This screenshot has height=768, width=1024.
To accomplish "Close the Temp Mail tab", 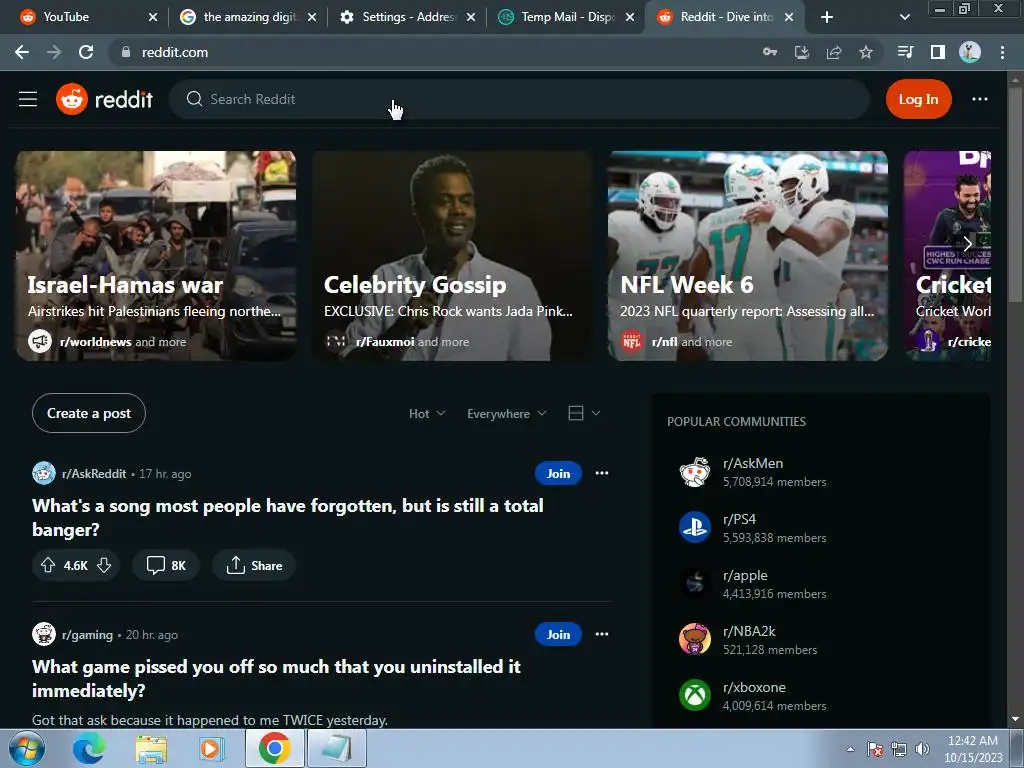I will click(x=630, y=17).
